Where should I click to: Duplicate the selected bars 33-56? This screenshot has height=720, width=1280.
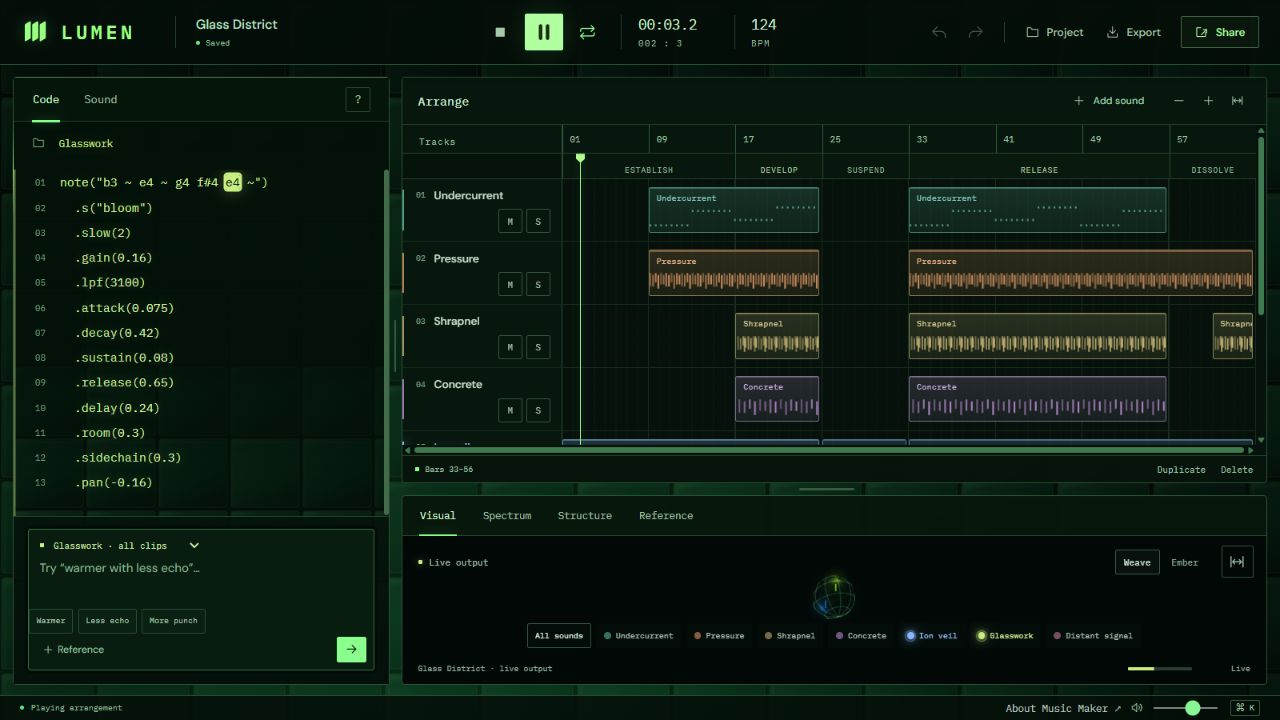[1181, 470]
